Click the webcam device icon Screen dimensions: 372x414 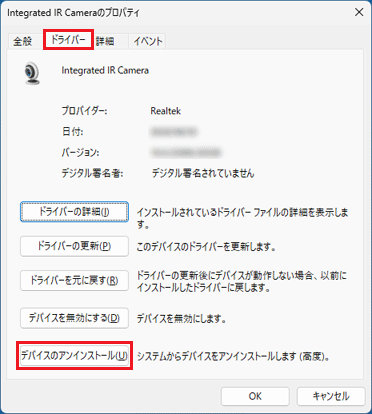pos(32,73)
